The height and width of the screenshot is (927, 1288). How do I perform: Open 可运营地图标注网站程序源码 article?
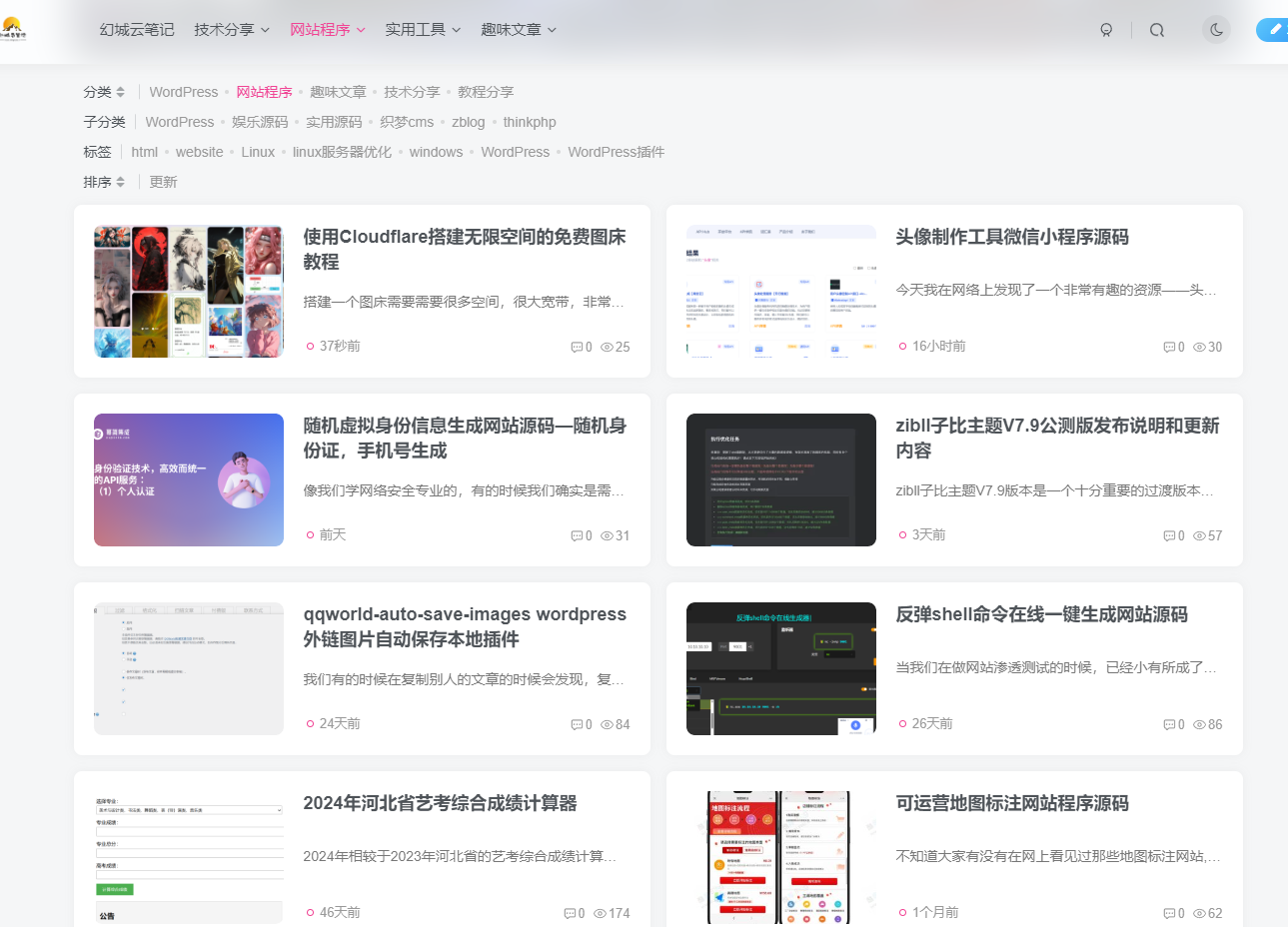(1012, 803)
